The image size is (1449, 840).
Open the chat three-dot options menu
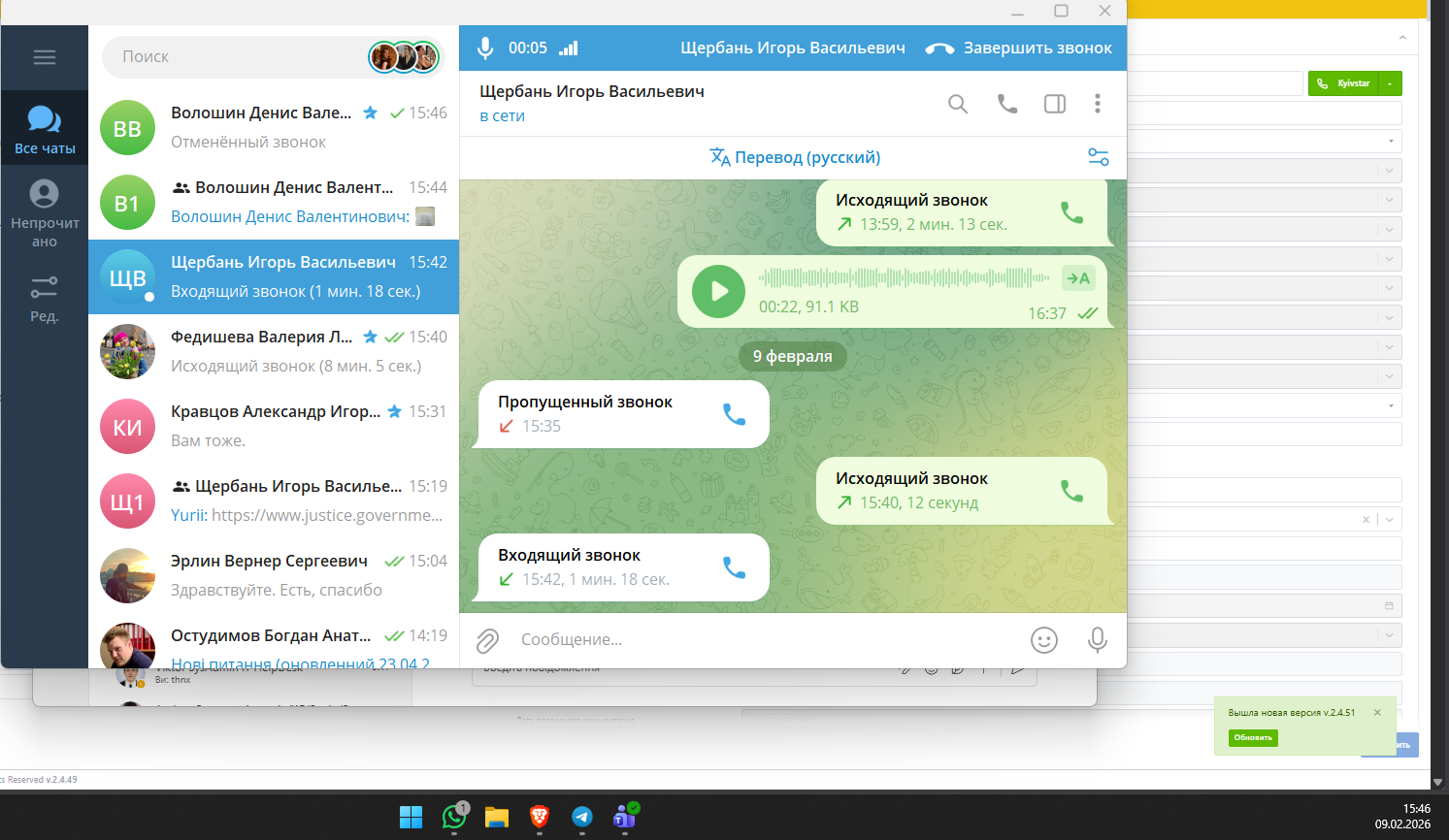click(1098, 104)
